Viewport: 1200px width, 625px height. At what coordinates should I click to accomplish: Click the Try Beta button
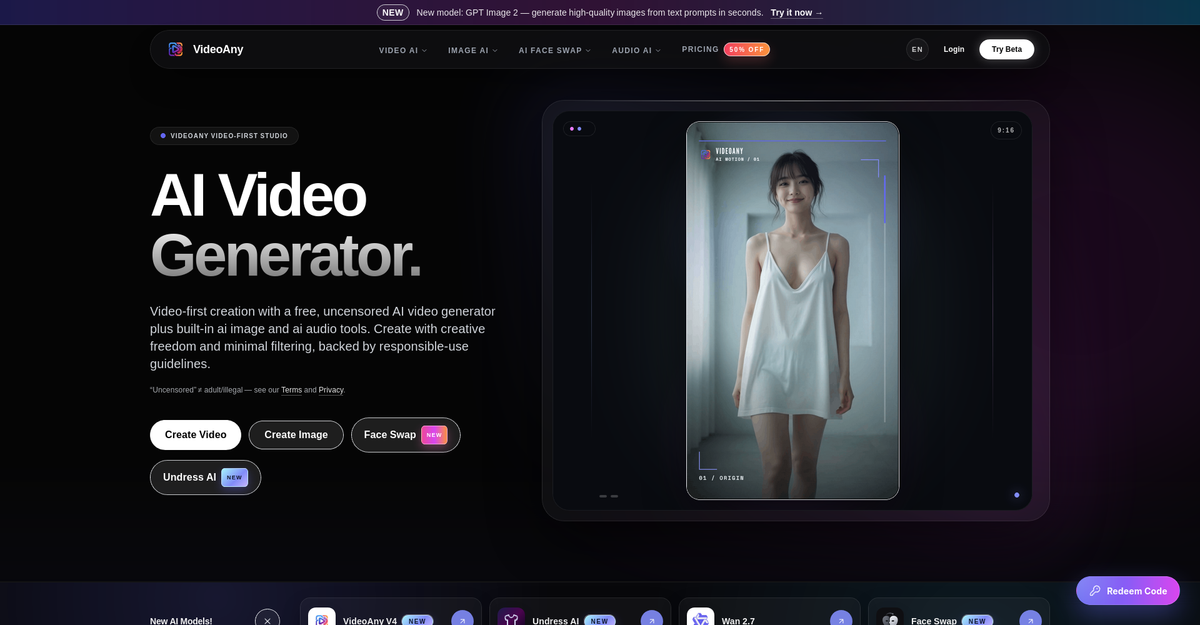coord(1007,49)
